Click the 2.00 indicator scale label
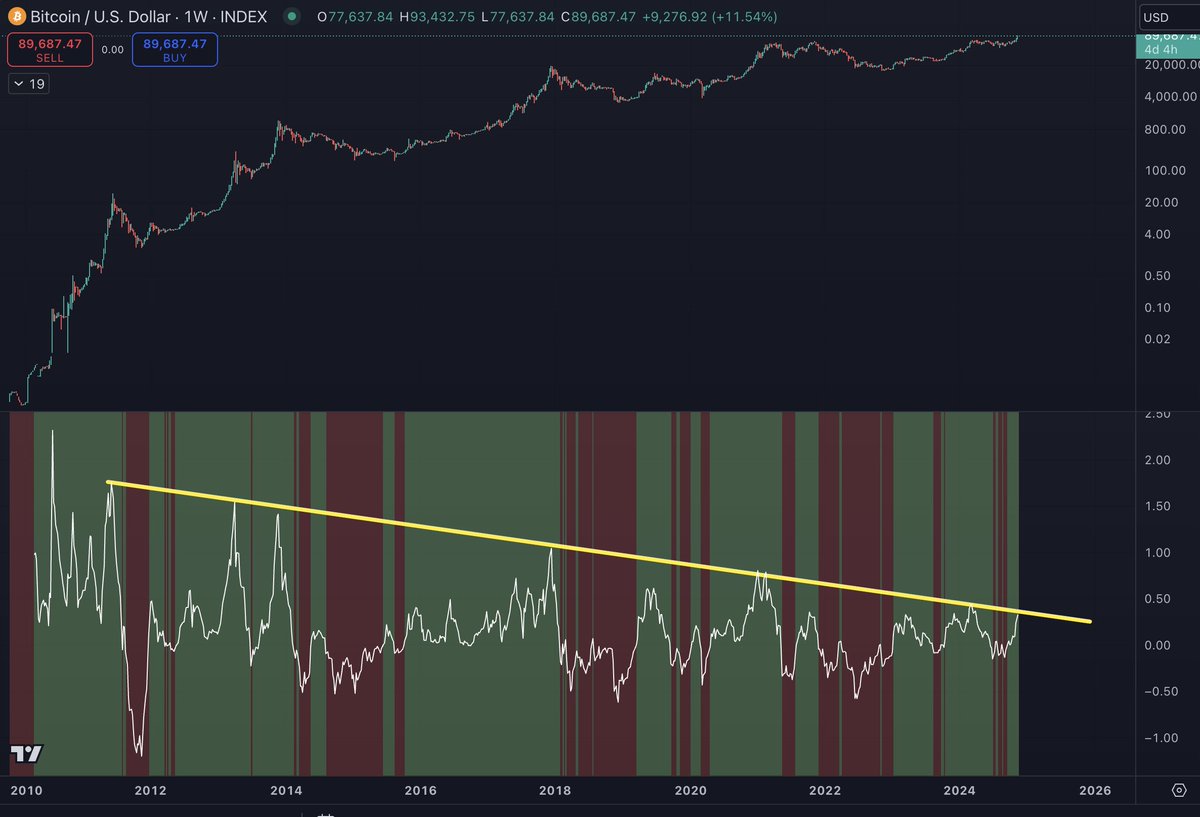This screenshot has width=1200, height=817. pyautogui.click(x=1157, y=460)
